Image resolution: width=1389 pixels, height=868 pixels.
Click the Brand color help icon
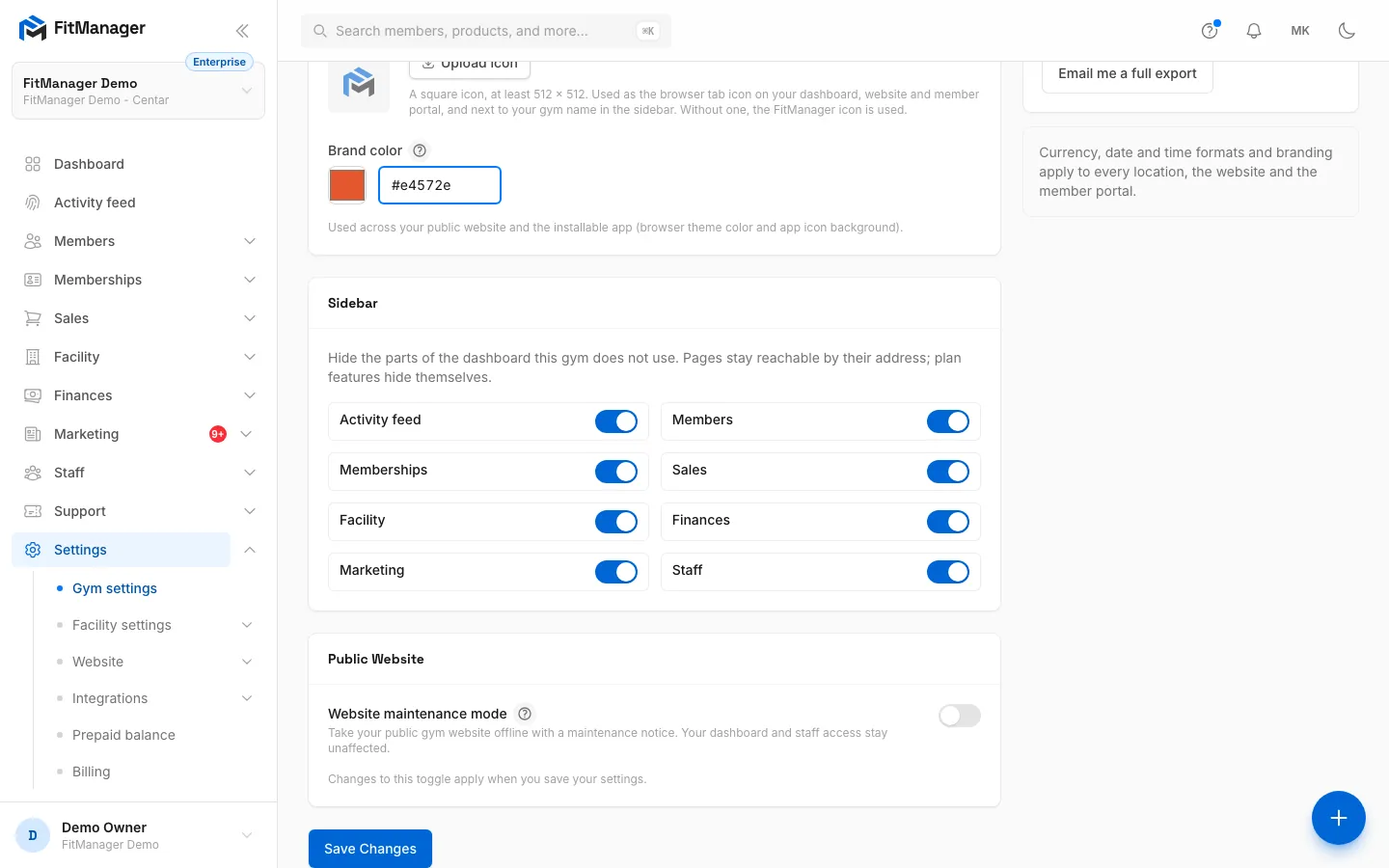point(420,150)
